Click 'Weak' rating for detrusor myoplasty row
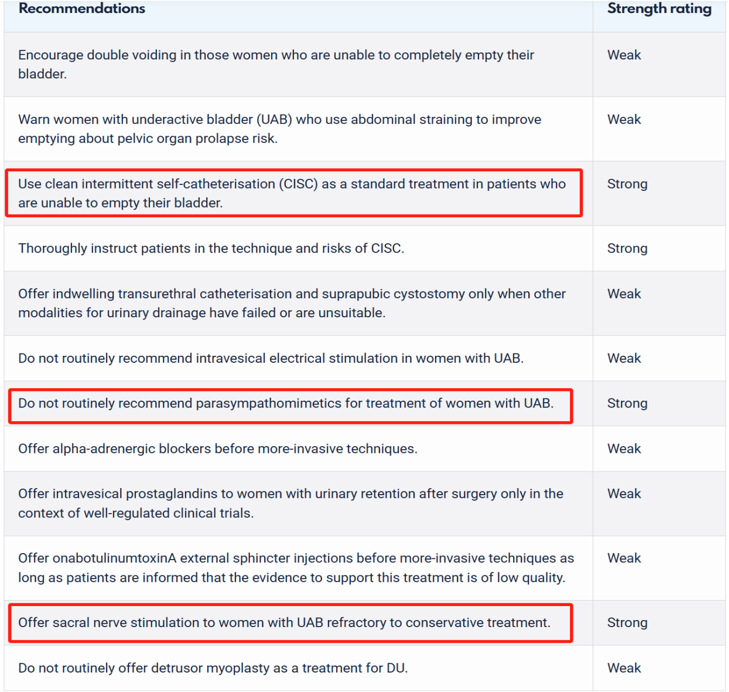 coord(624,668)
